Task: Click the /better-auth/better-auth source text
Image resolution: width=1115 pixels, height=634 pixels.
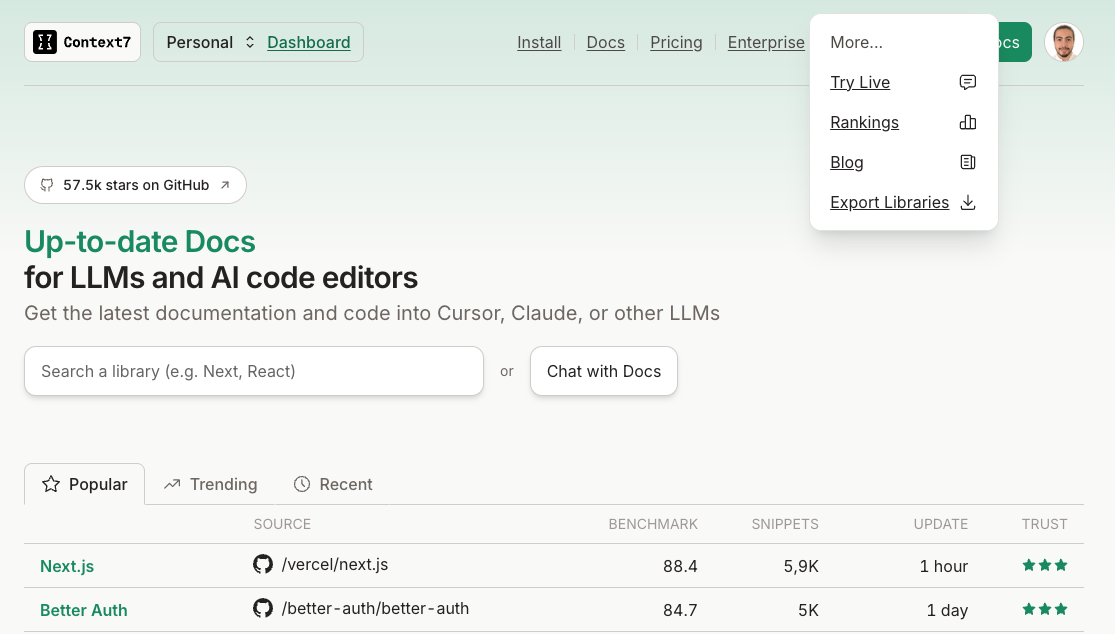Action: click(x=375, y=608)
